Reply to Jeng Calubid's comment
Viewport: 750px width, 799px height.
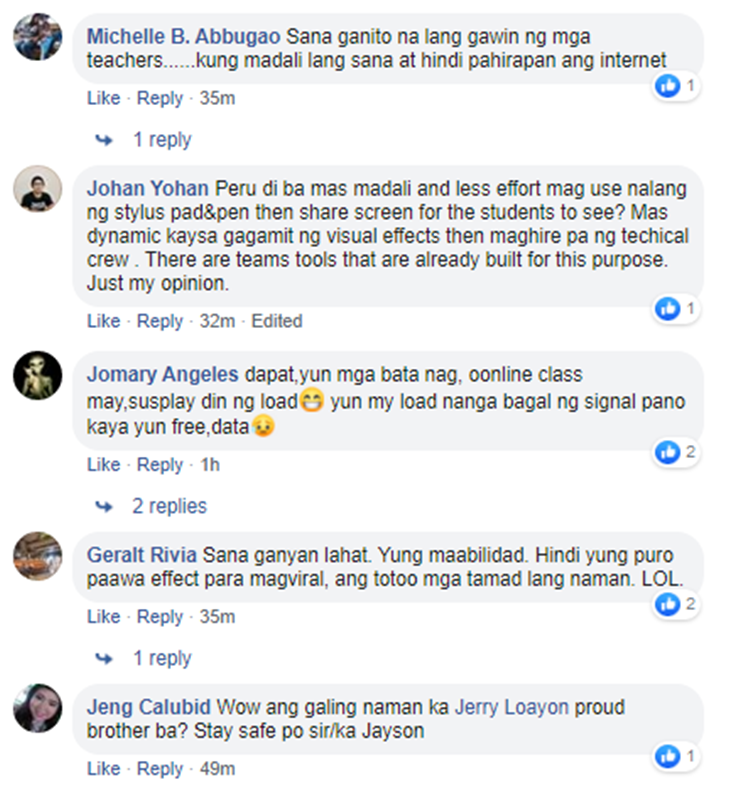pyautogui.click(x=159, y=769)
